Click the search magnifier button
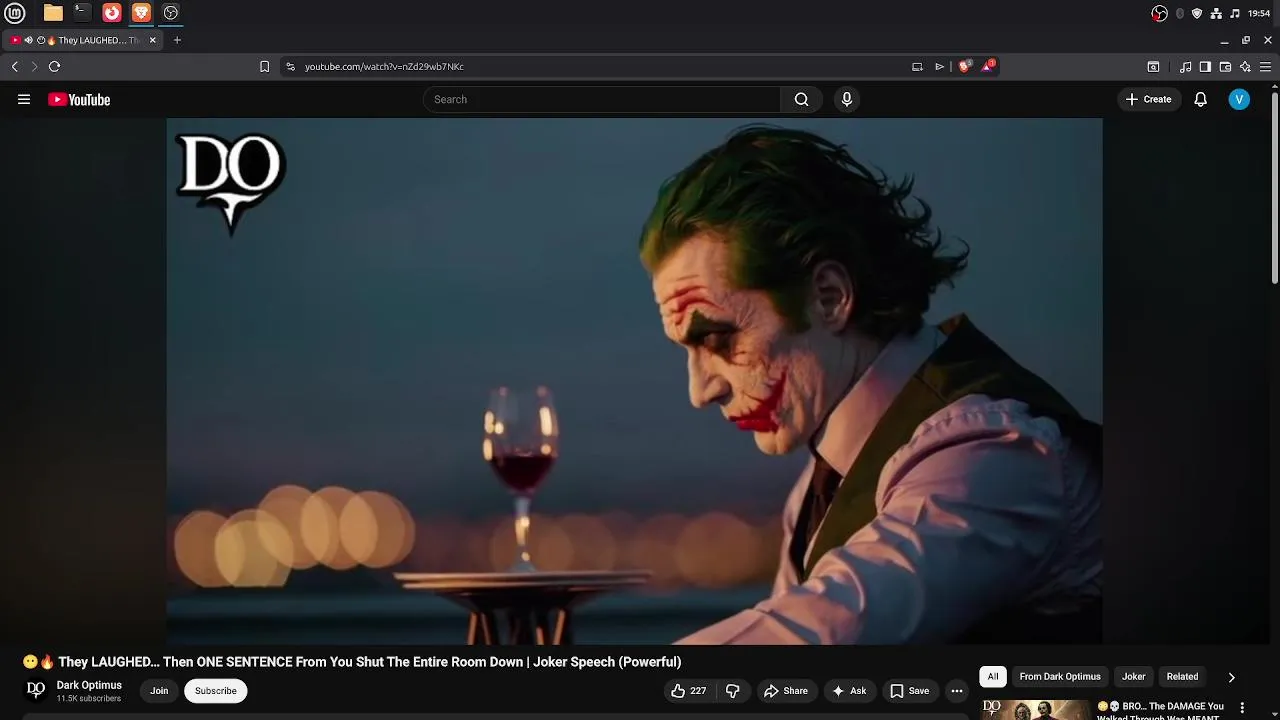Screen dimensions: 1280x720 pyautogui.click(x=801, y=99)
